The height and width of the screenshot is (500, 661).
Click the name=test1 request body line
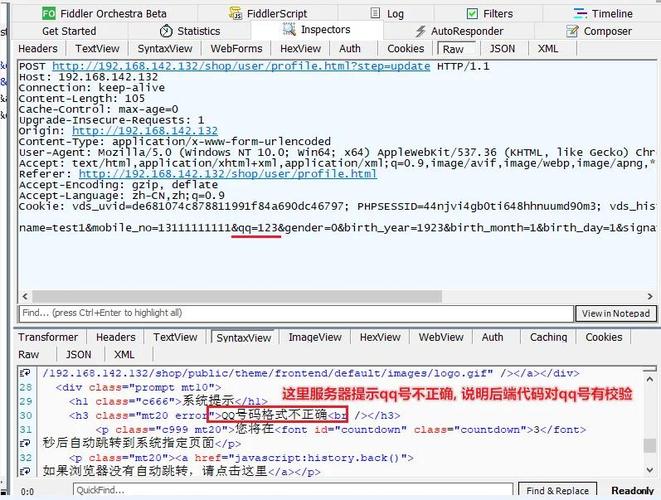337,228
